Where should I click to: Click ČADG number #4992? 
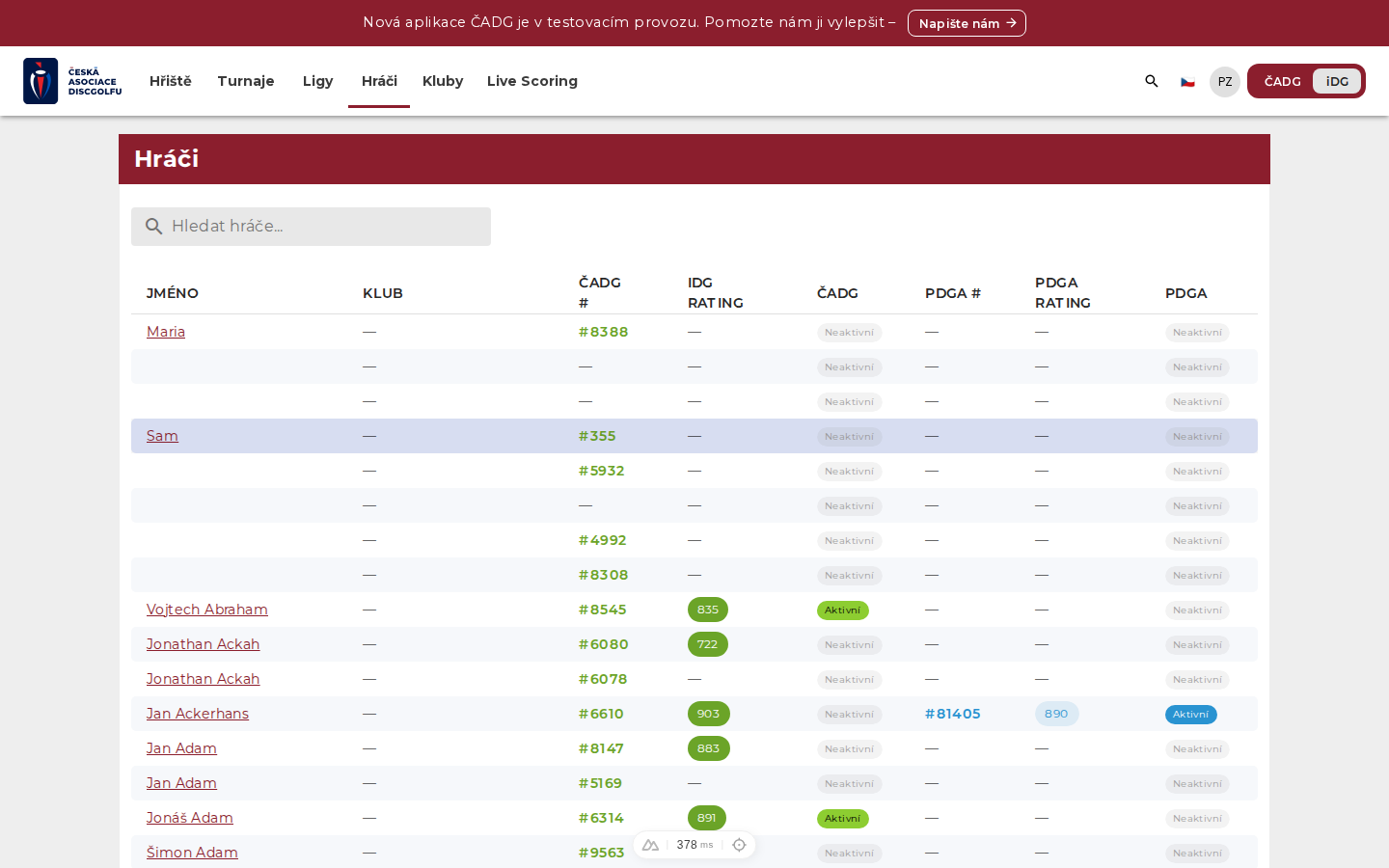point(603,540)
